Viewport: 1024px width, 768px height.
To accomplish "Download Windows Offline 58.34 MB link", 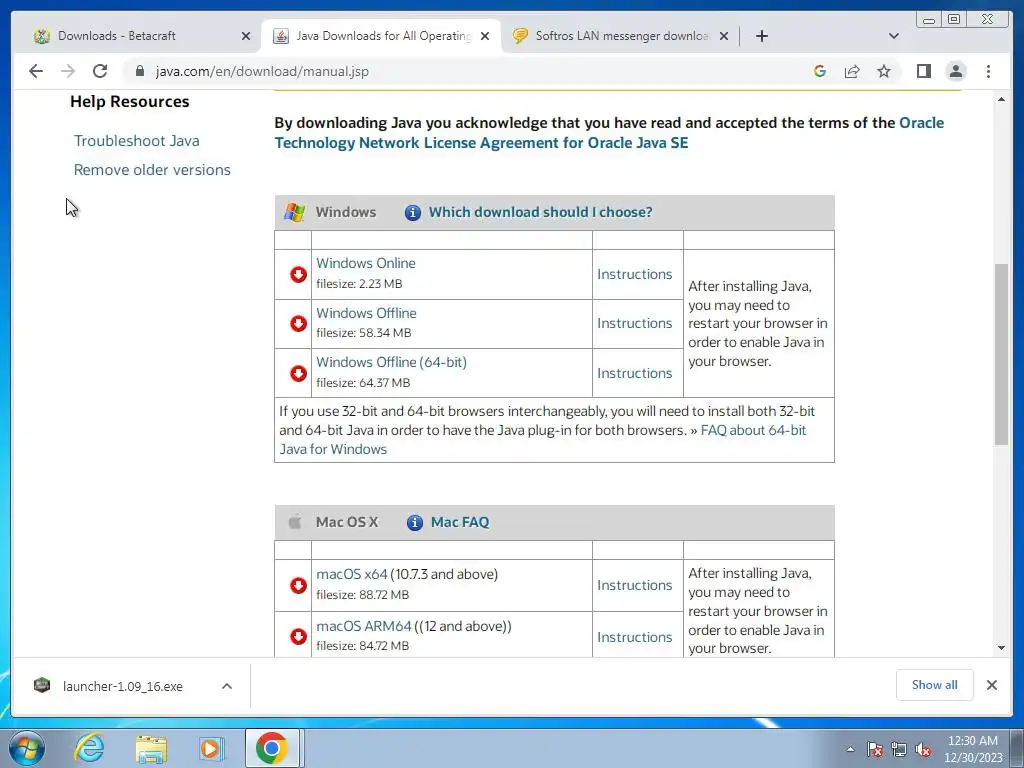I will (x=366, y=313).
